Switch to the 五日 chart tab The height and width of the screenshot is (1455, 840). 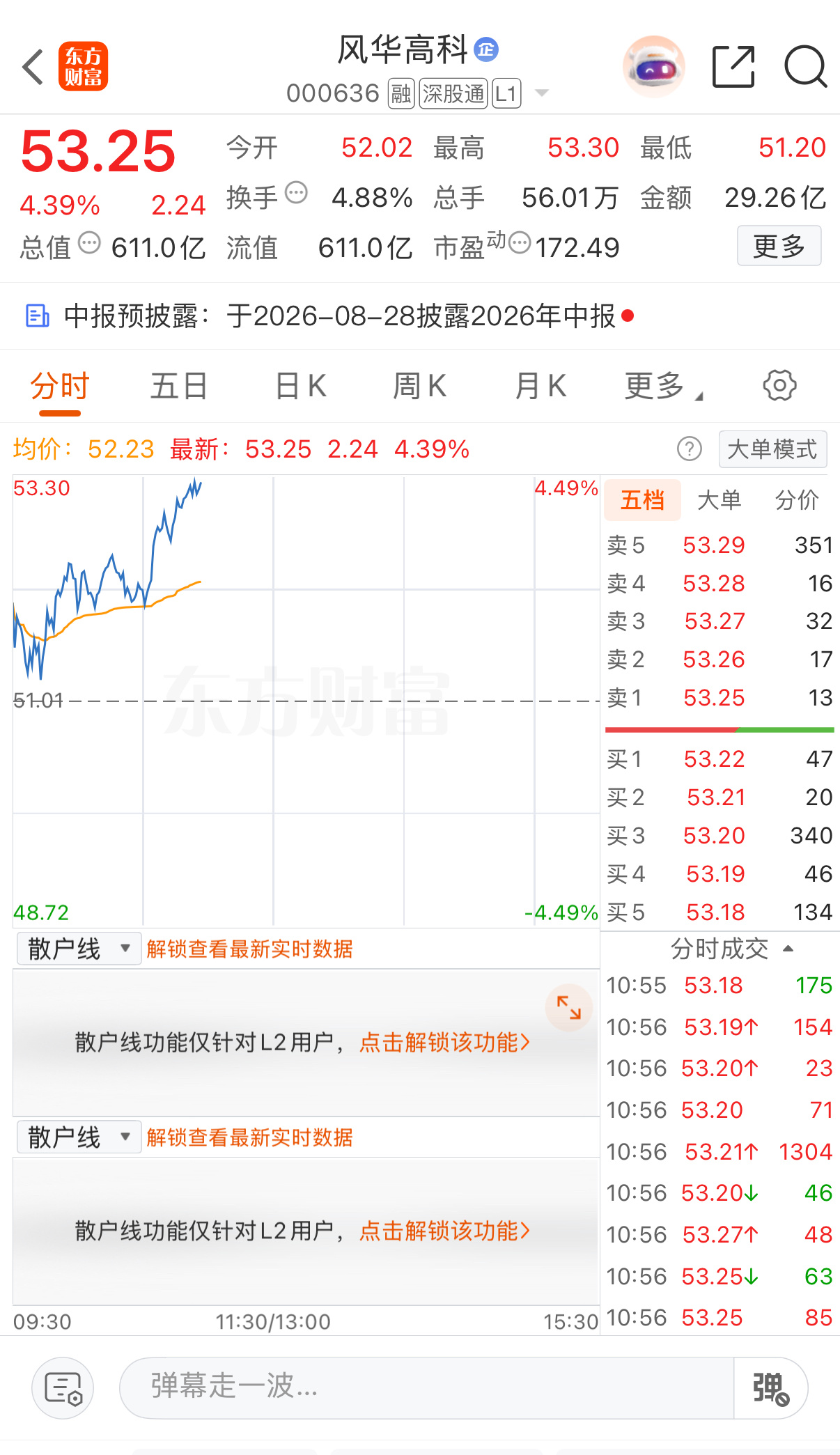(179, 386)
